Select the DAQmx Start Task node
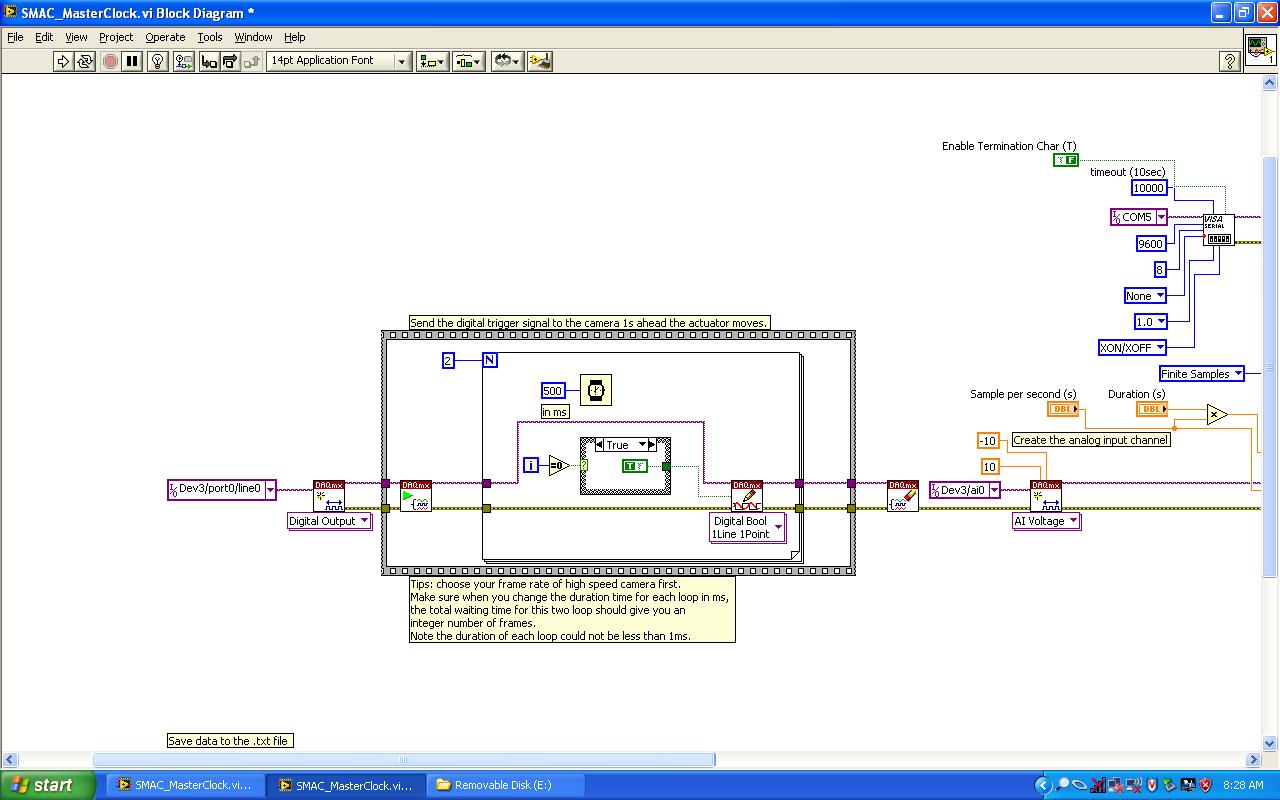This screenshot has width=1280, height=800. coord(416,496)
